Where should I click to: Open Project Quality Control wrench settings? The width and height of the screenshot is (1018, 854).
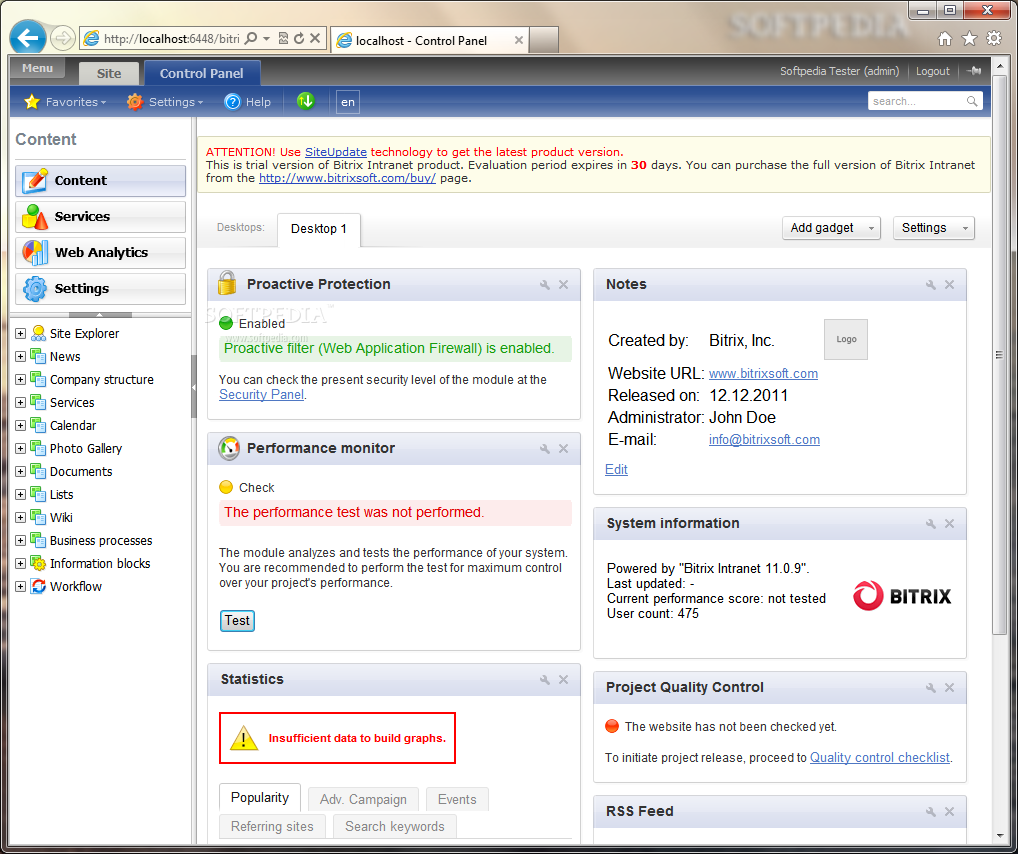[x=930, y=688]
